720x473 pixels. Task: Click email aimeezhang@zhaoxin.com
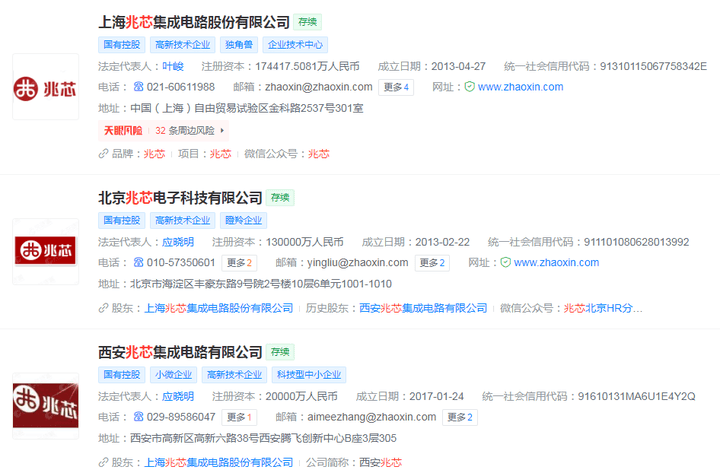[x=371, y=417]
